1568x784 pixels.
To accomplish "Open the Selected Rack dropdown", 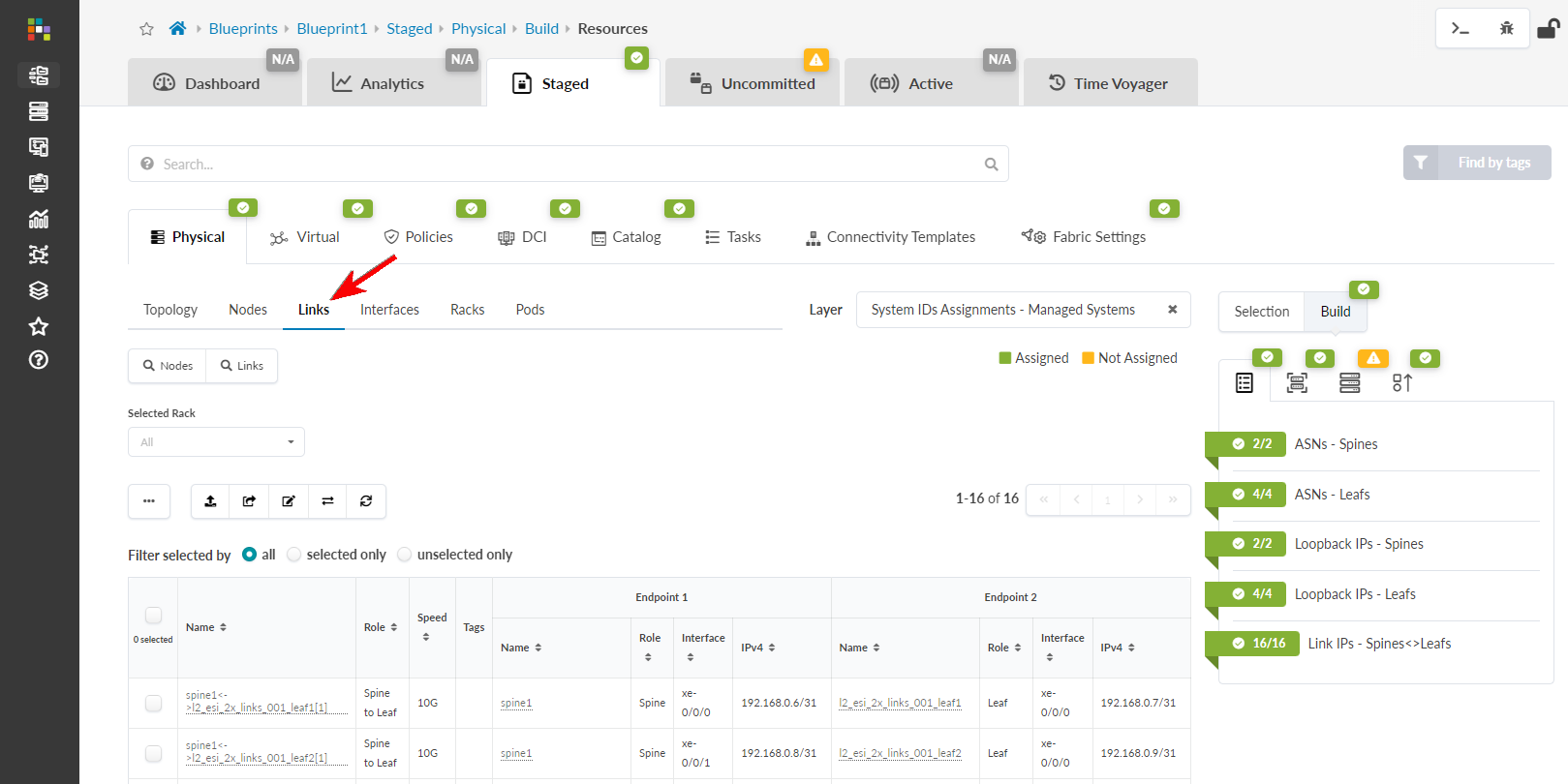I will [216, 442].
